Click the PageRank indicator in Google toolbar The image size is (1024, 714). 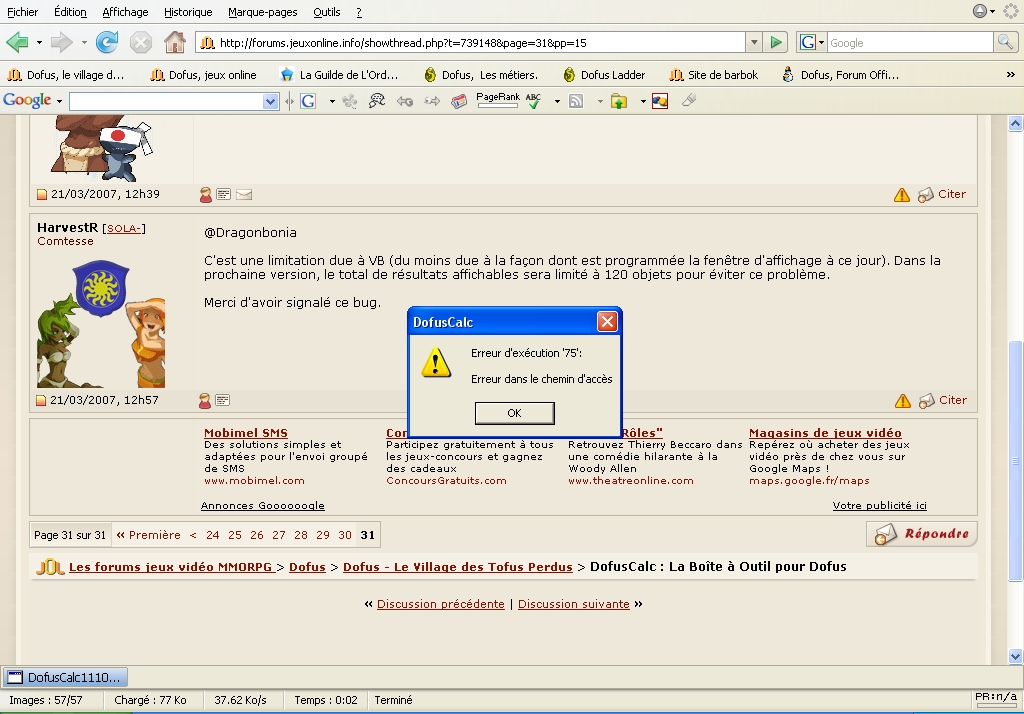498,100
